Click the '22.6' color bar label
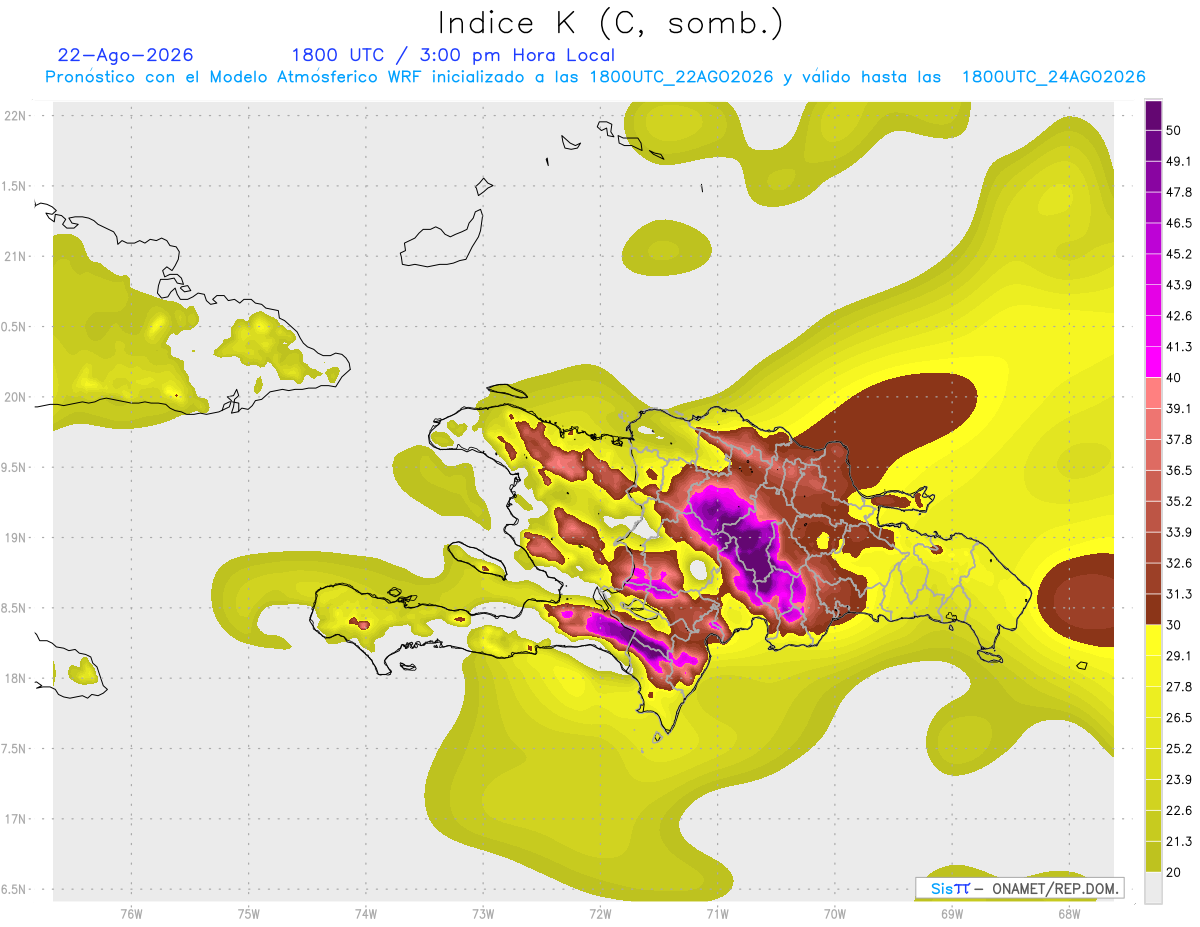The width and height of the screenshot is (1200, 927). (x=1179, y=811)
